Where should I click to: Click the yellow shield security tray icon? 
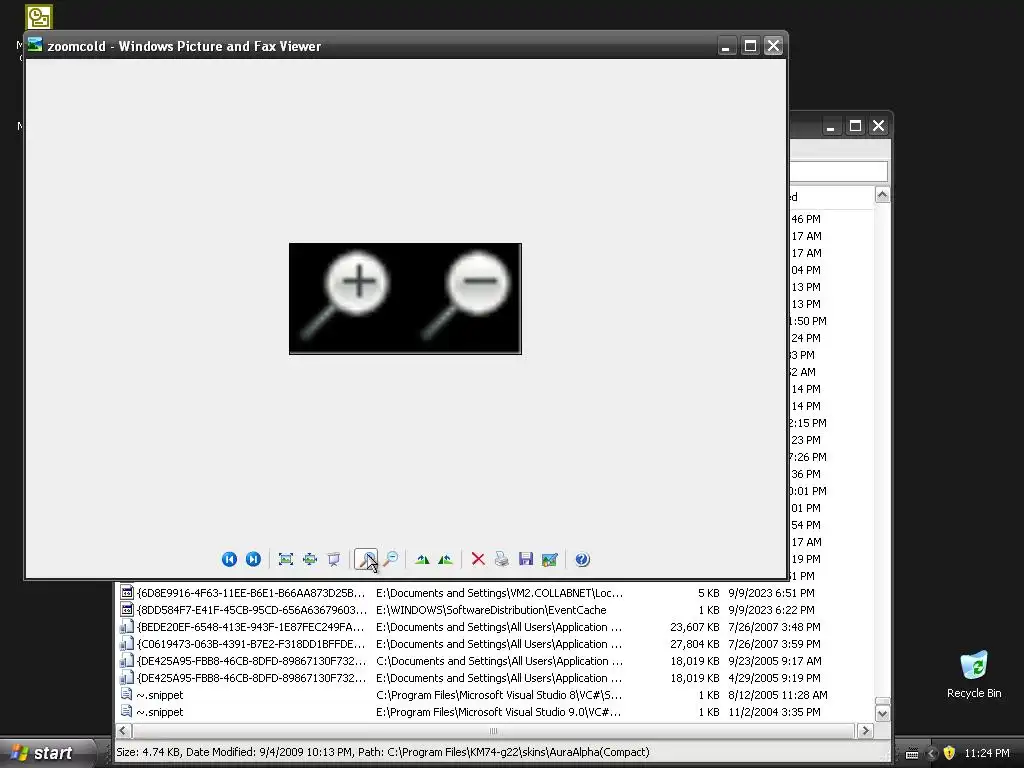click(x=949, y=753)
